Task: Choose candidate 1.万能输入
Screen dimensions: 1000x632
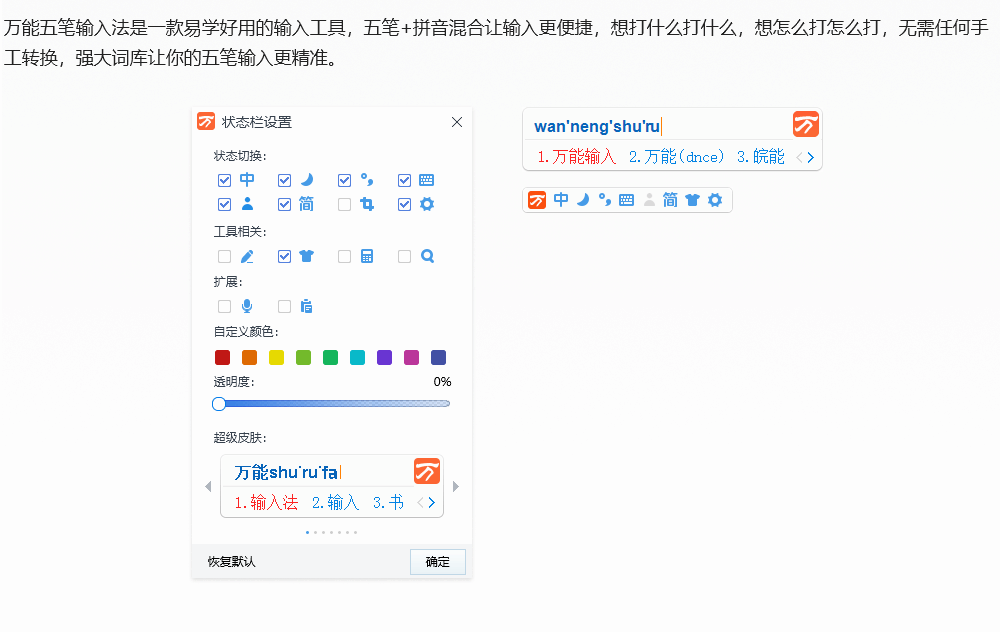Action: pyautogui.click(x=577, y=157)
